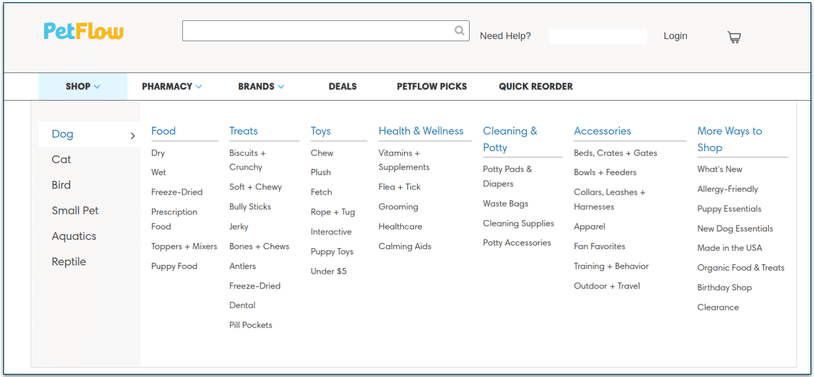Open Outdoor + Travel link
Screen dimensions: 814x377
607,286
